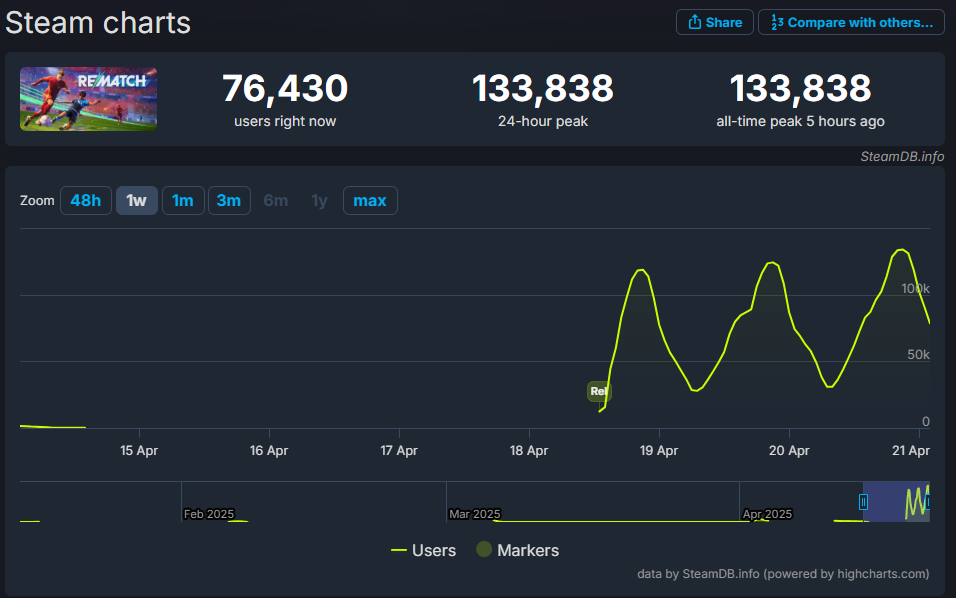Select the 1w zoom range

(136, 201)
